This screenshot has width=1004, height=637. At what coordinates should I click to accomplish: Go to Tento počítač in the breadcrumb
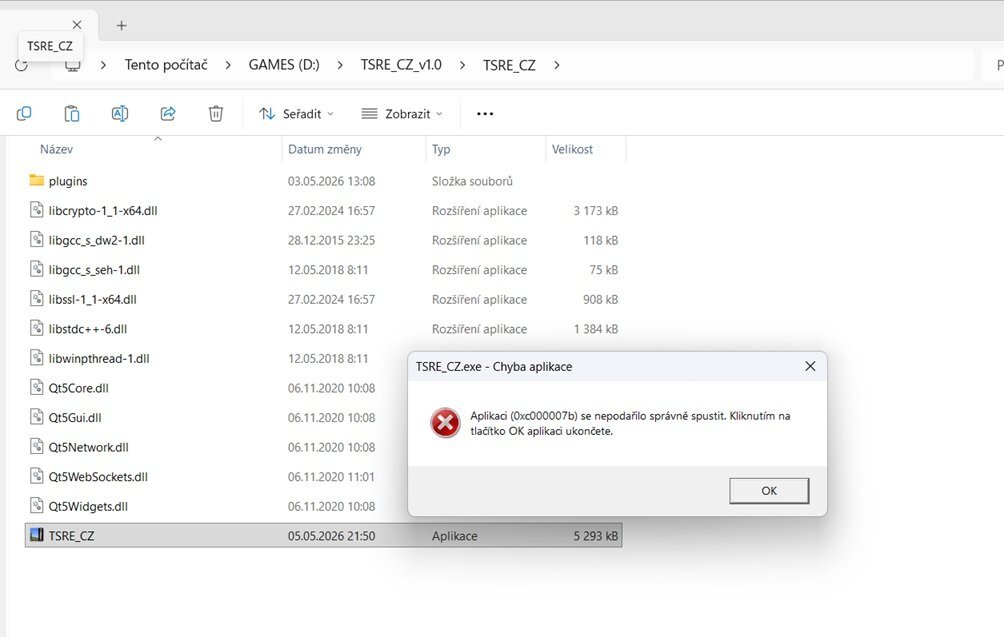(166, 65)
